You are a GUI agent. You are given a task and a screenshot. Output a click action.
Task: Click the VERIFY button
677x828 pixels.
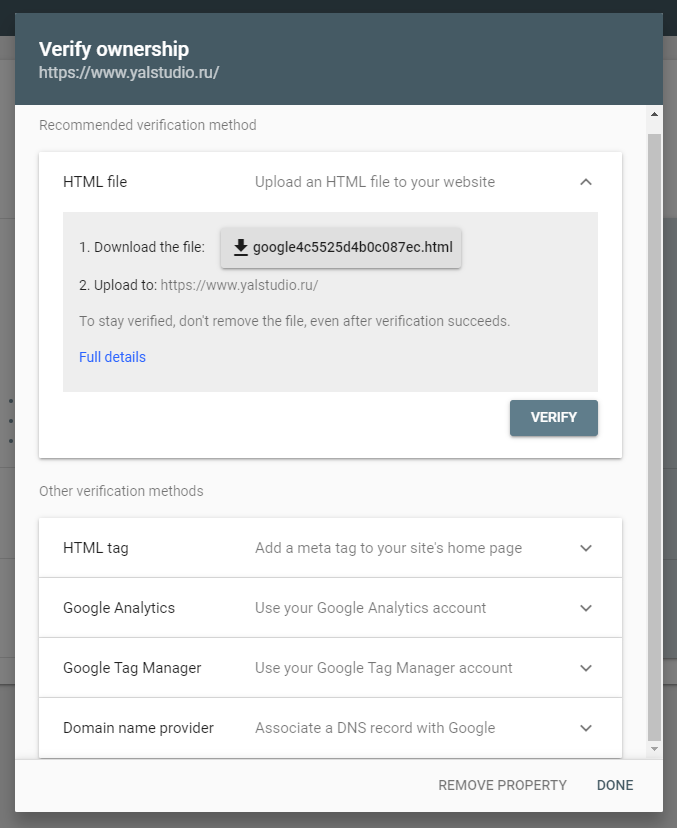[553, 418]
